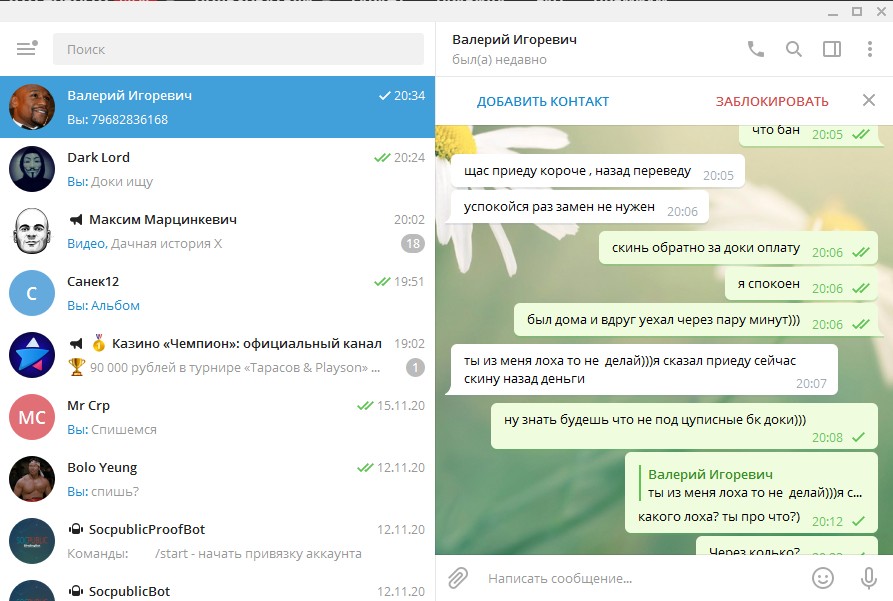
Task: Select the Валерий Игоревич chat row
Action: coord(218,107)
